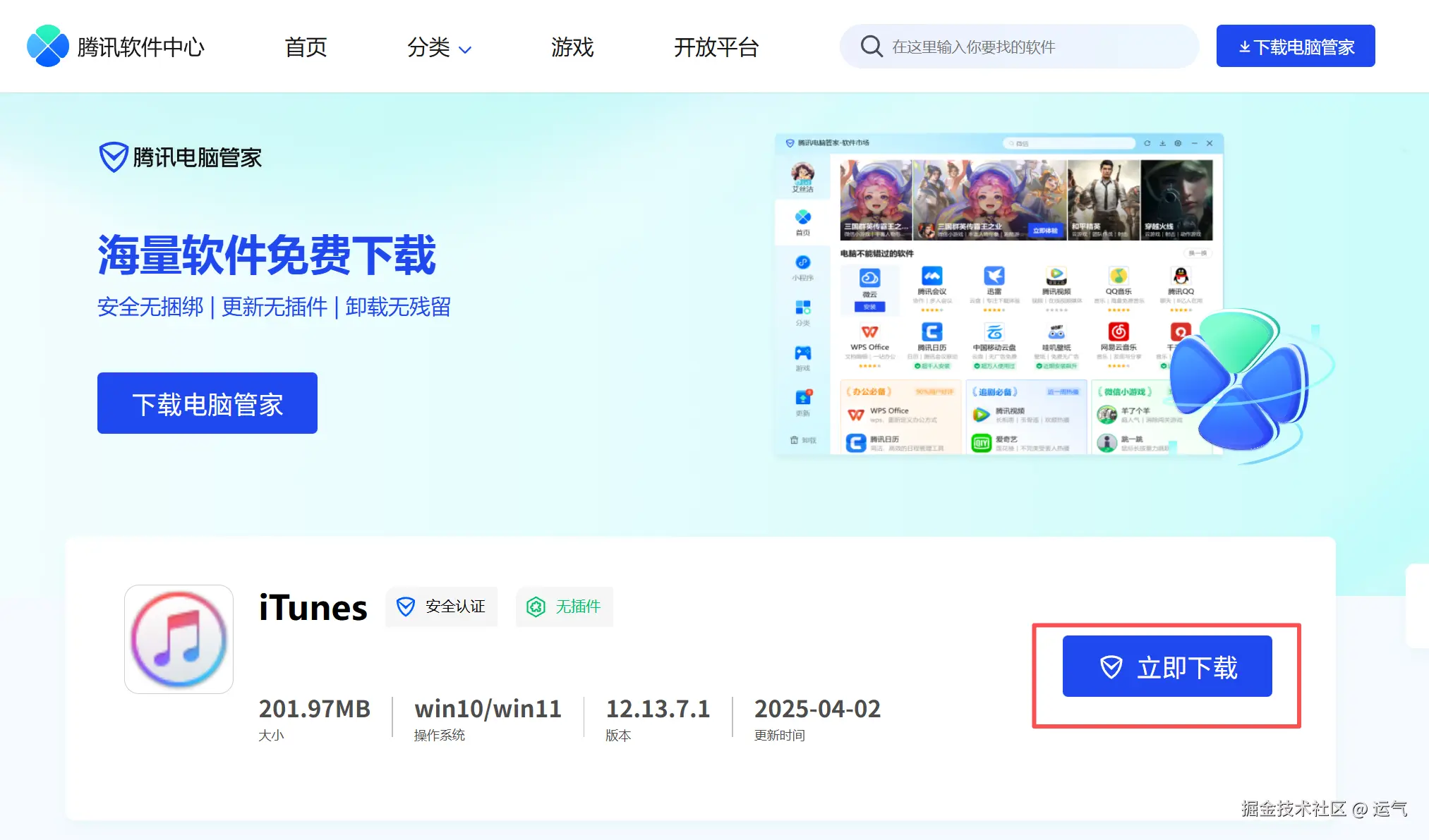1429x840 pixels.
Task: Go to the 游戏 section
Action: click(x=572, y=47)
